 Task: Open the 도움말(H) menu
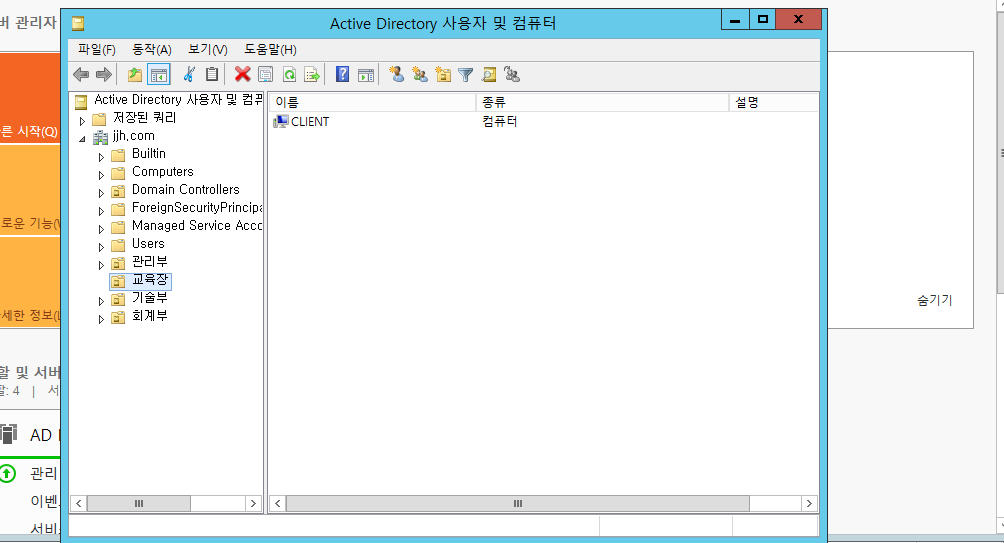tap(270, 49)
